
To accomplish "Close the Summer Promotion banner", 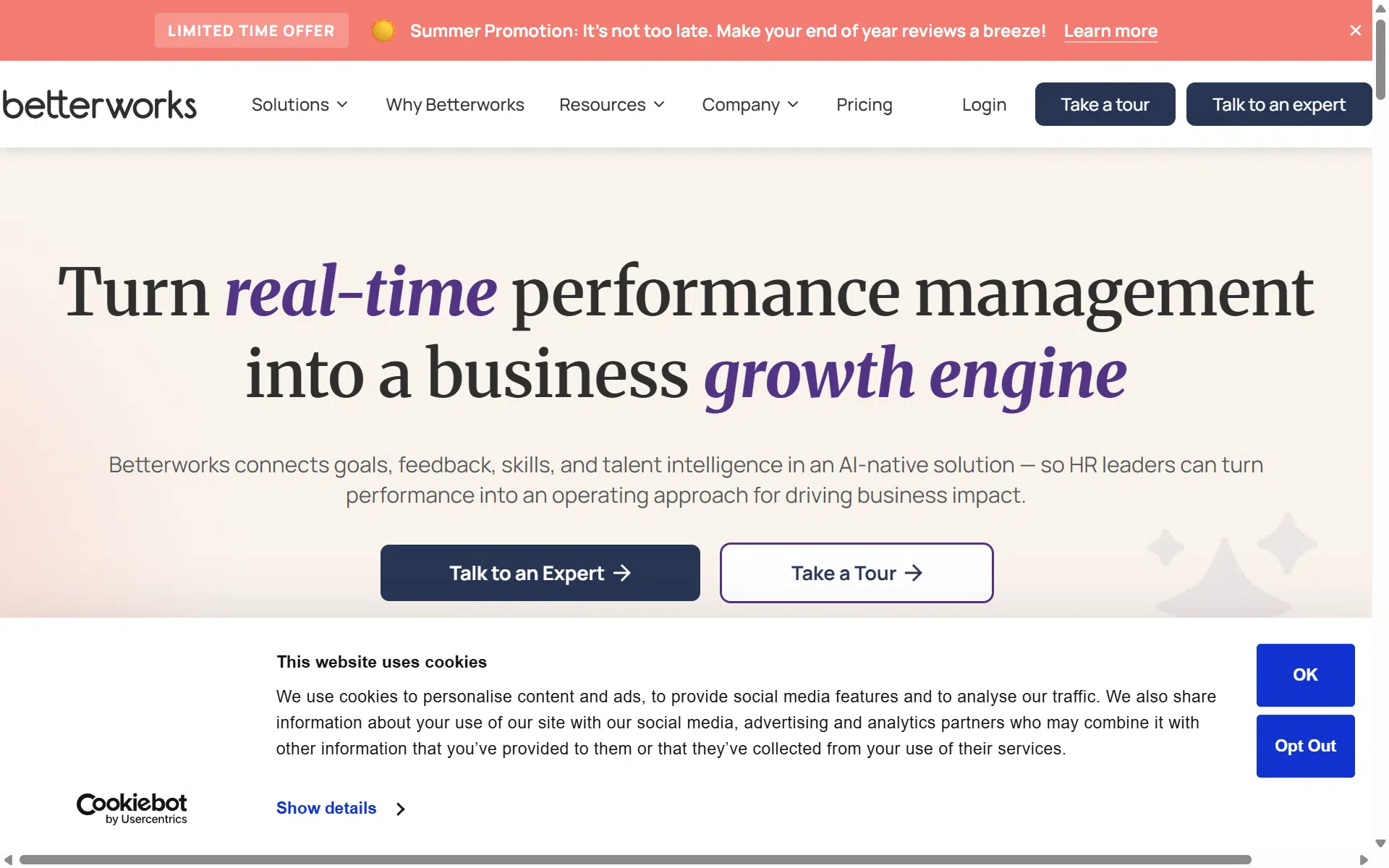I will pyautogui.click(x=1355, y=30).
